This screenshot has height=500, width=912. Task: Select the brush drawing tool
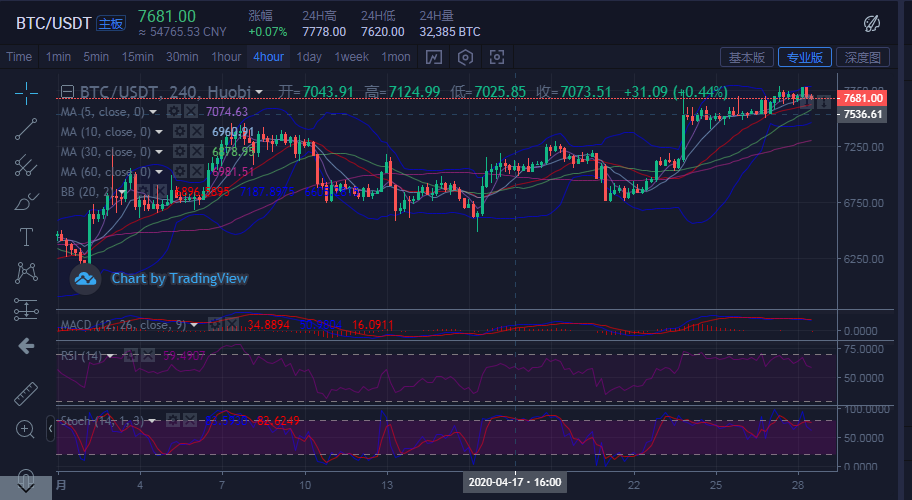tap(26, 201)
